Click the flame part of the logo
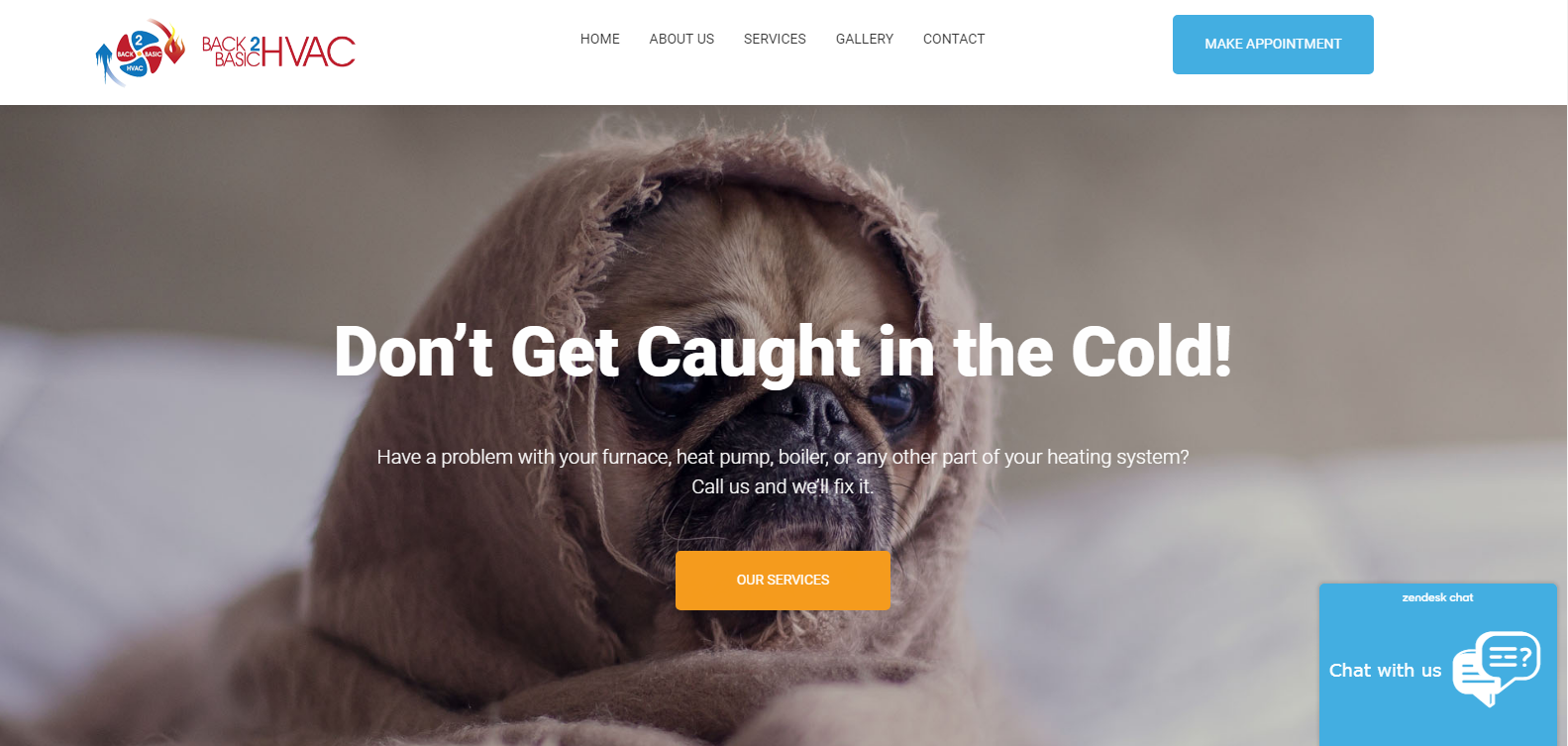Viewport: 1568px width, 746px height. pyautogui.click(x=174, y=44)
